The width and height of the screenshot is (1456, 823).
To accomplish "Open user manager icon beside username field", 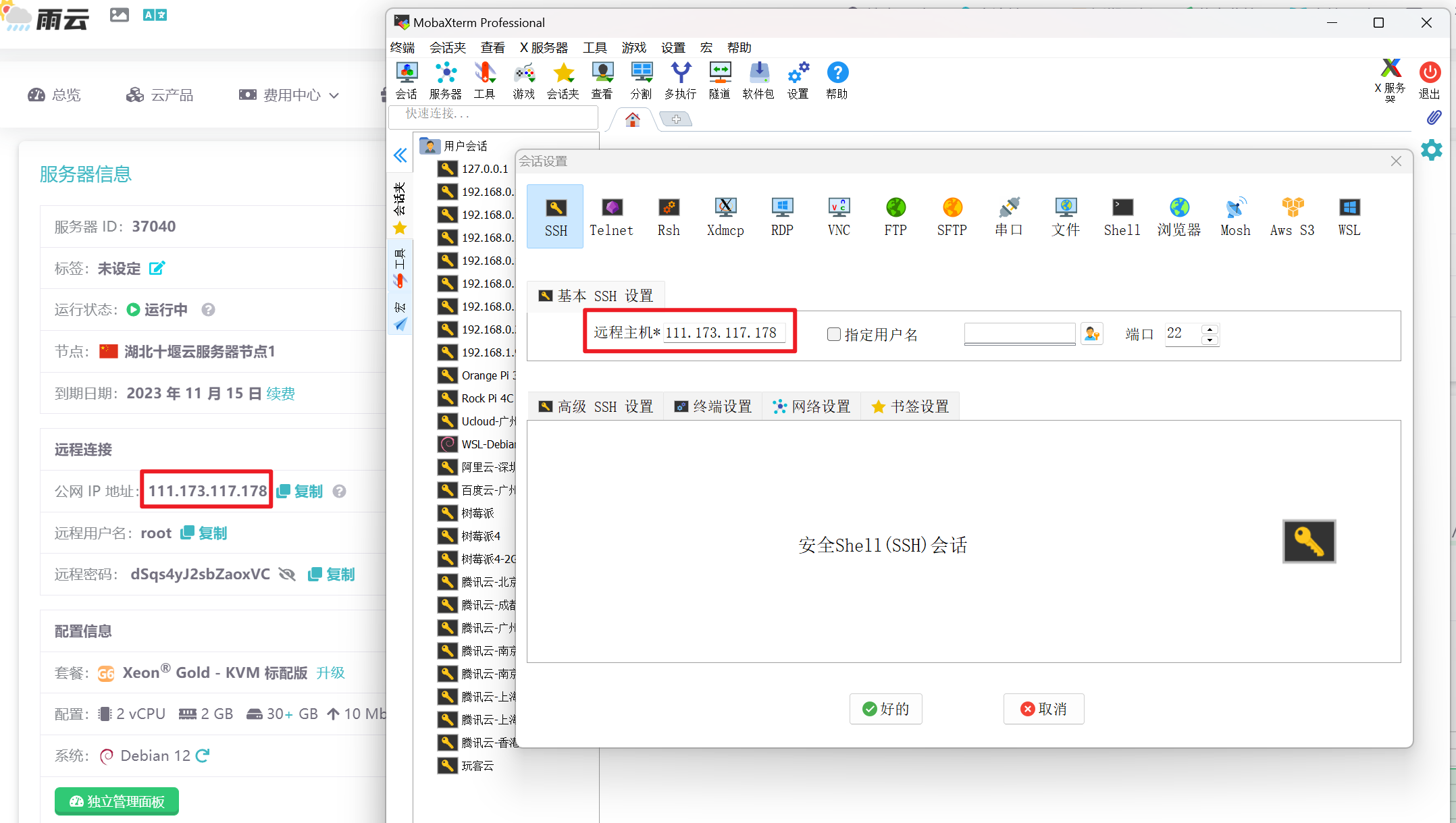I will tap(1091, 334).
